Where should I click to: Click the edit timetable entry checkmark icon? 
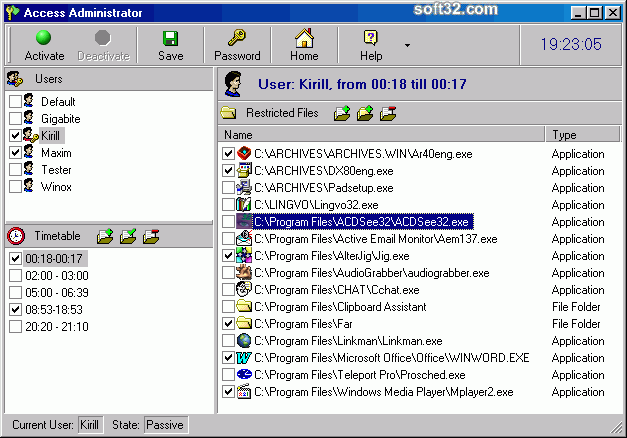128,236
